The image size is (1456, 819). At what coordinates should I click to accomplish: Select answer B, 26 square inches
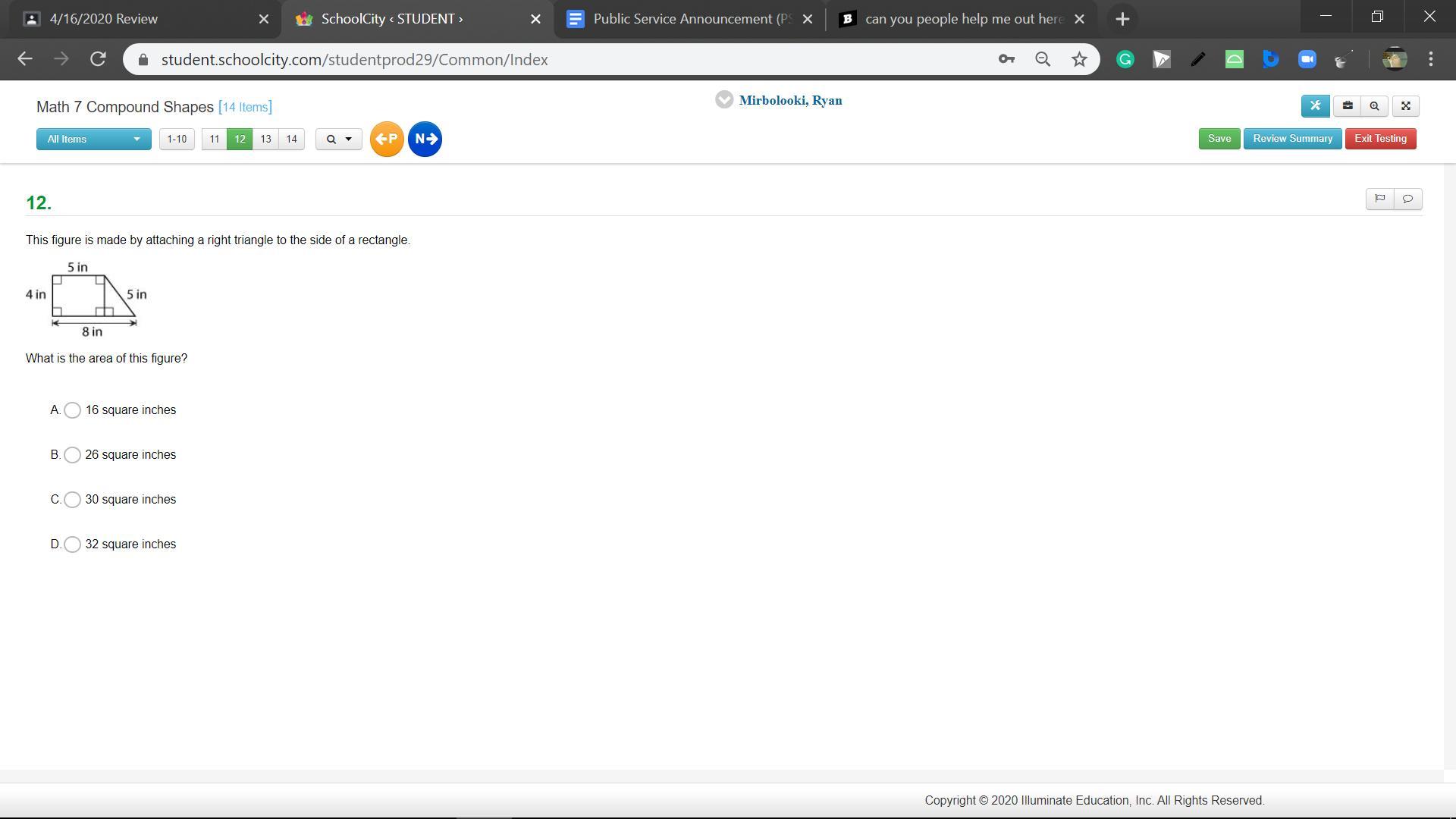pyautogui.click(x=72, y=455)
